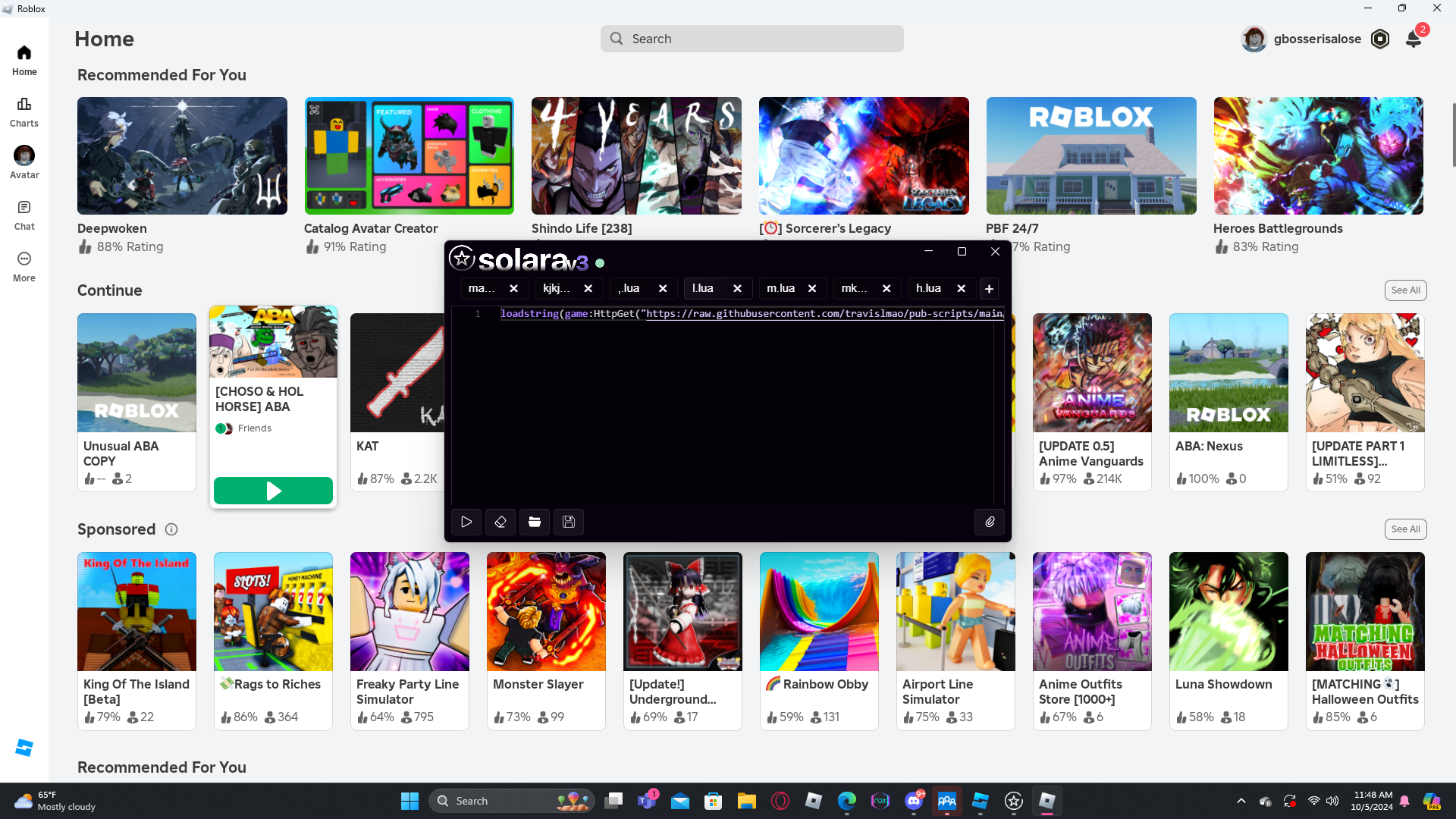1456x819 pixels.
Task: Open Roblox notifications bell
Action: point(1414,39)
